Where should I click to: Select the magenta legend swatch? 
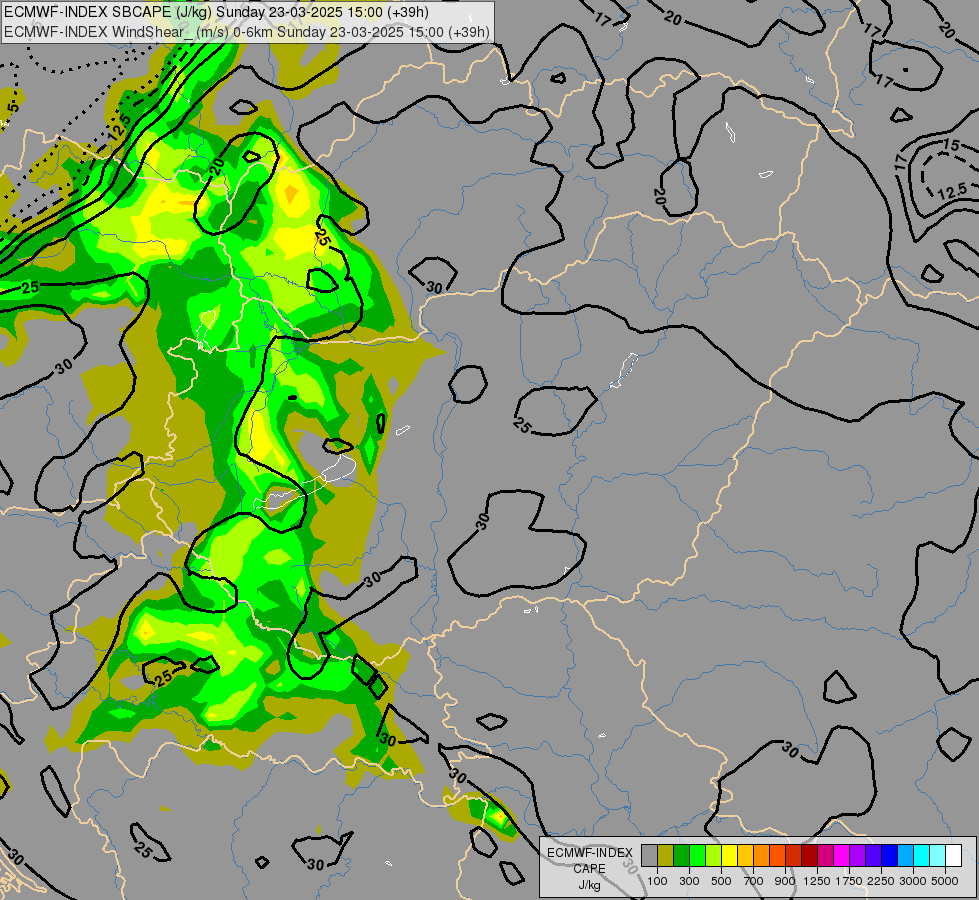(x=841, y=855)
